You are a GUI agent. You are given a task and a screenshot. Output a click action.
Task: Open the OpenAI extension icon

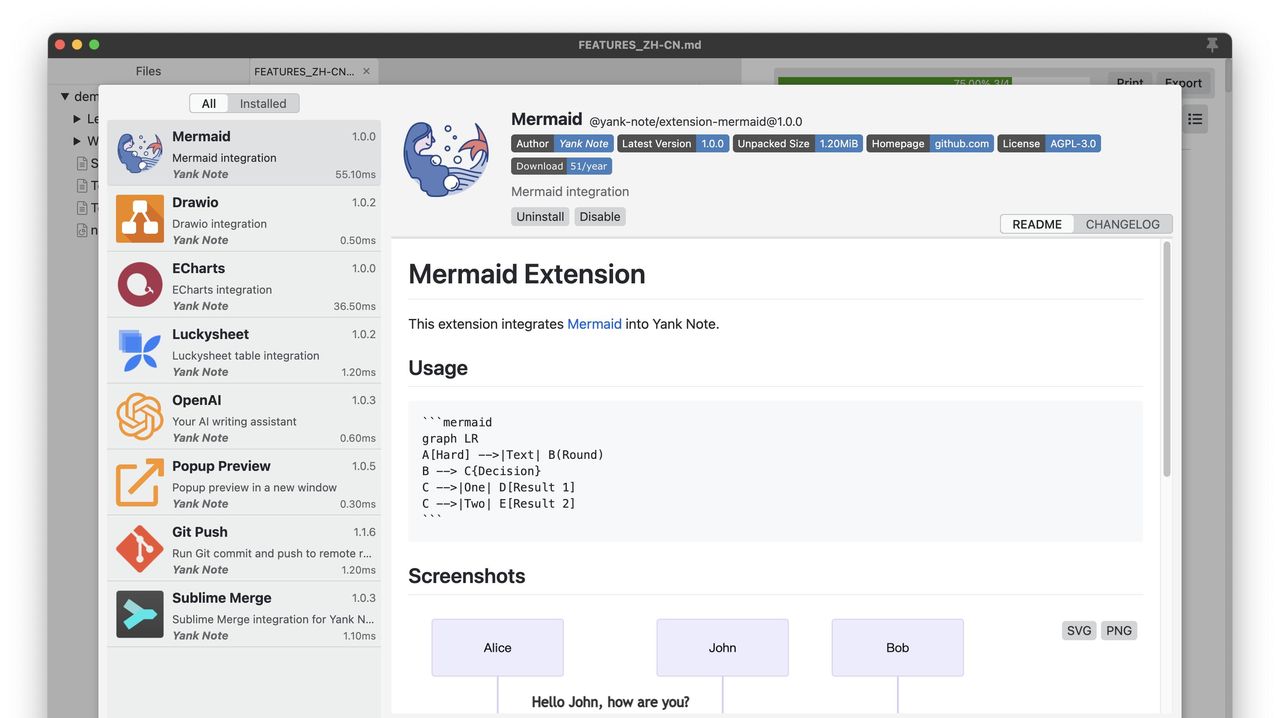[x=140, y=417]
